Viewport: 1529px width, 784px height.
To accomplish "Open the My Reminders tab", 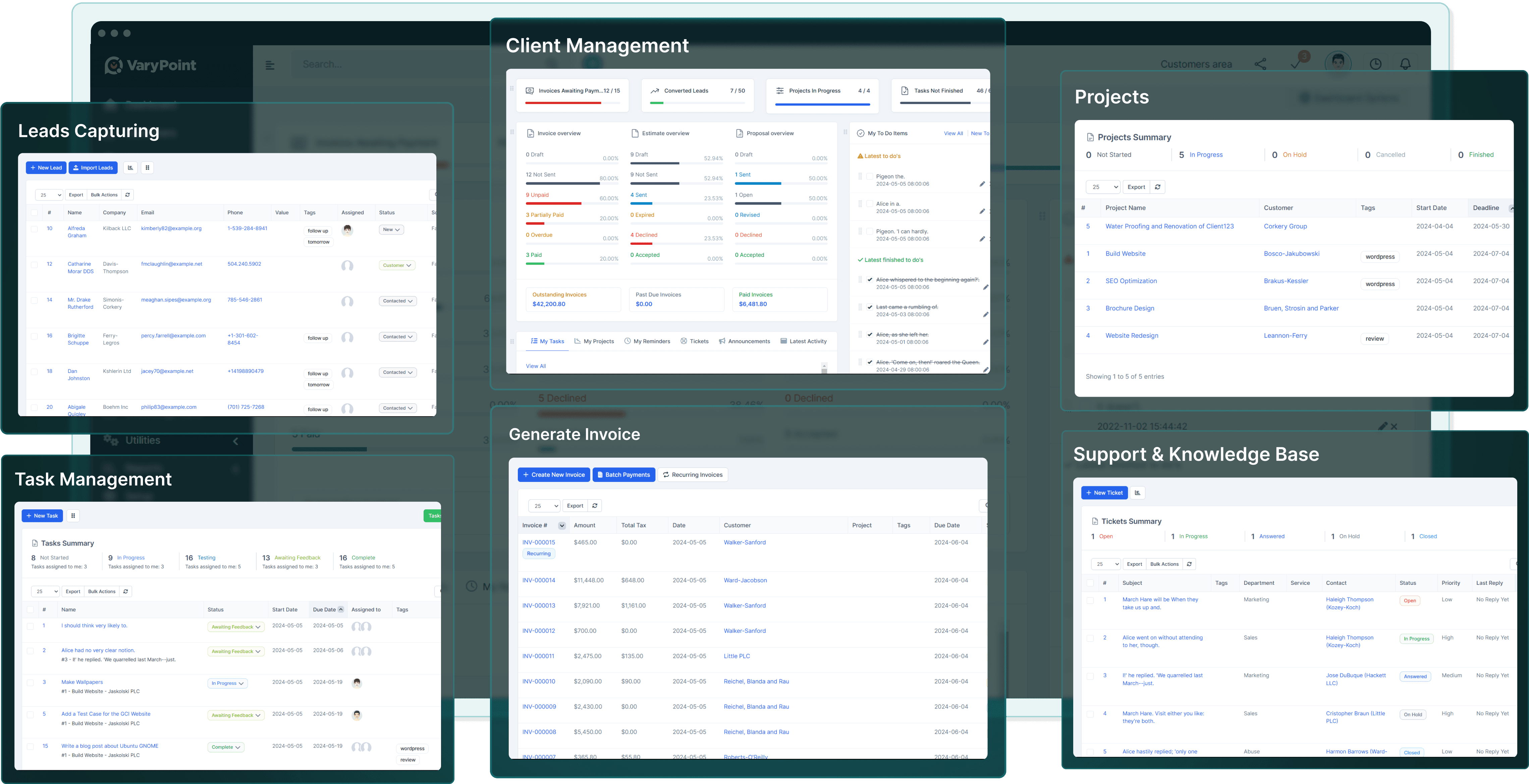I will click(647, 341).
